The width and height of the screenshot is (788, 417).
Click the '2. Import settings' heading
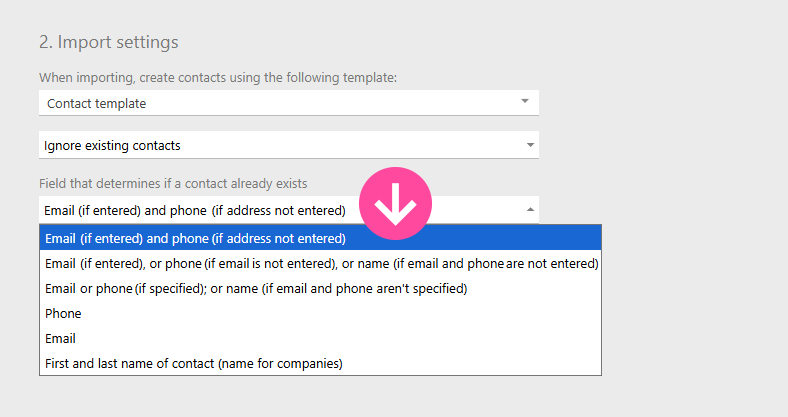tap(108, 42)
